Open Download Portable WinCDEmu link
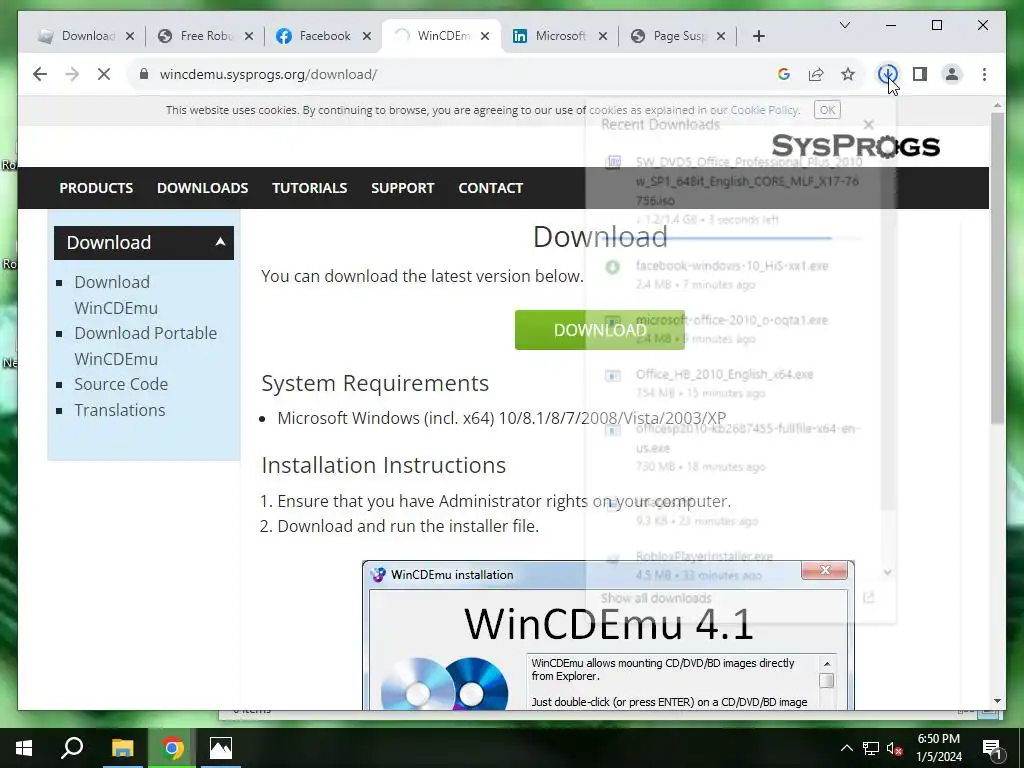 click(x=145, y=345)
